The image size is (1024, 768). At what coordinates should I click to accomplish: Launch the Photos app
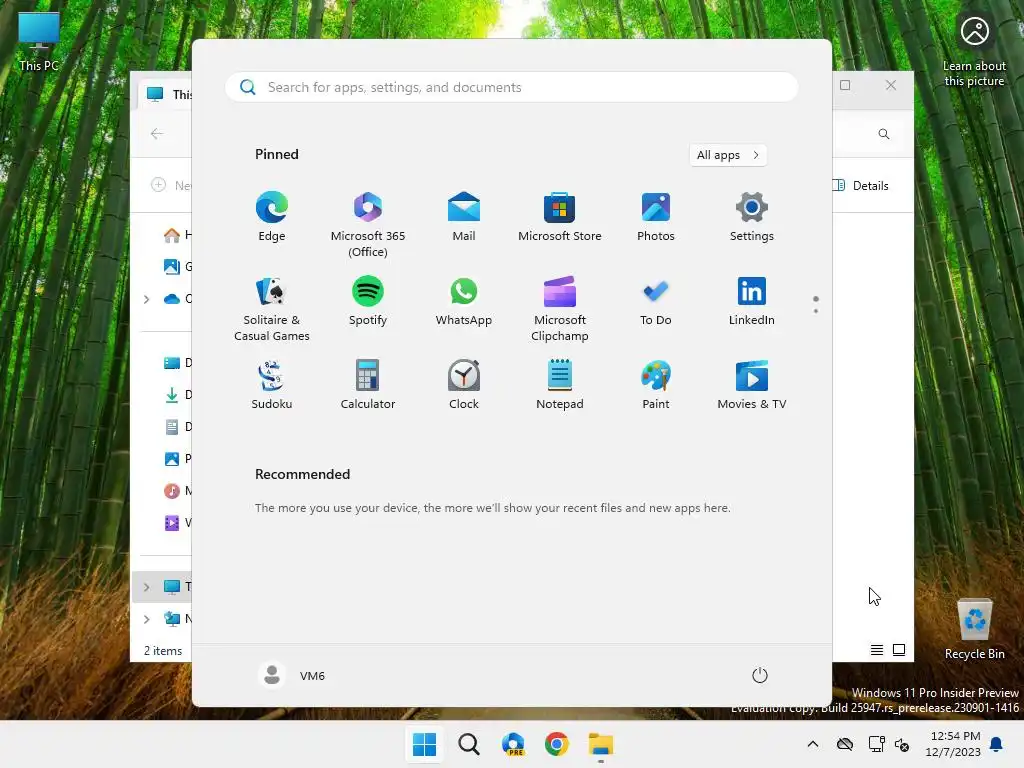point(656,217)
